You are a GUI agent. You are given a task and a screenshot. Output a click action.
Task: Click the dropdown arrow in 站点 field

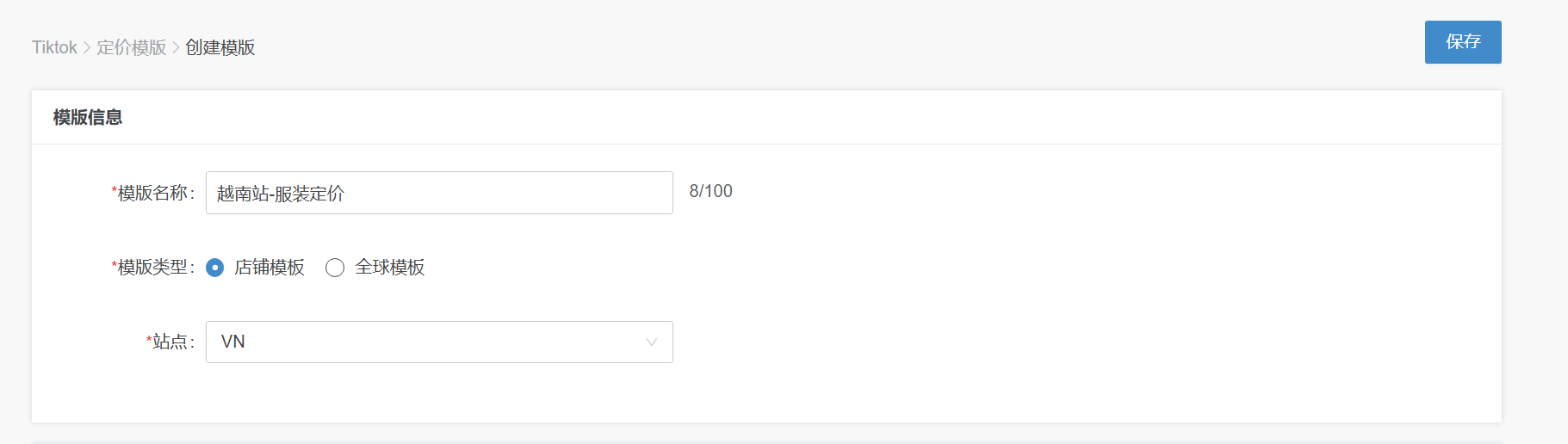(652, 342)
